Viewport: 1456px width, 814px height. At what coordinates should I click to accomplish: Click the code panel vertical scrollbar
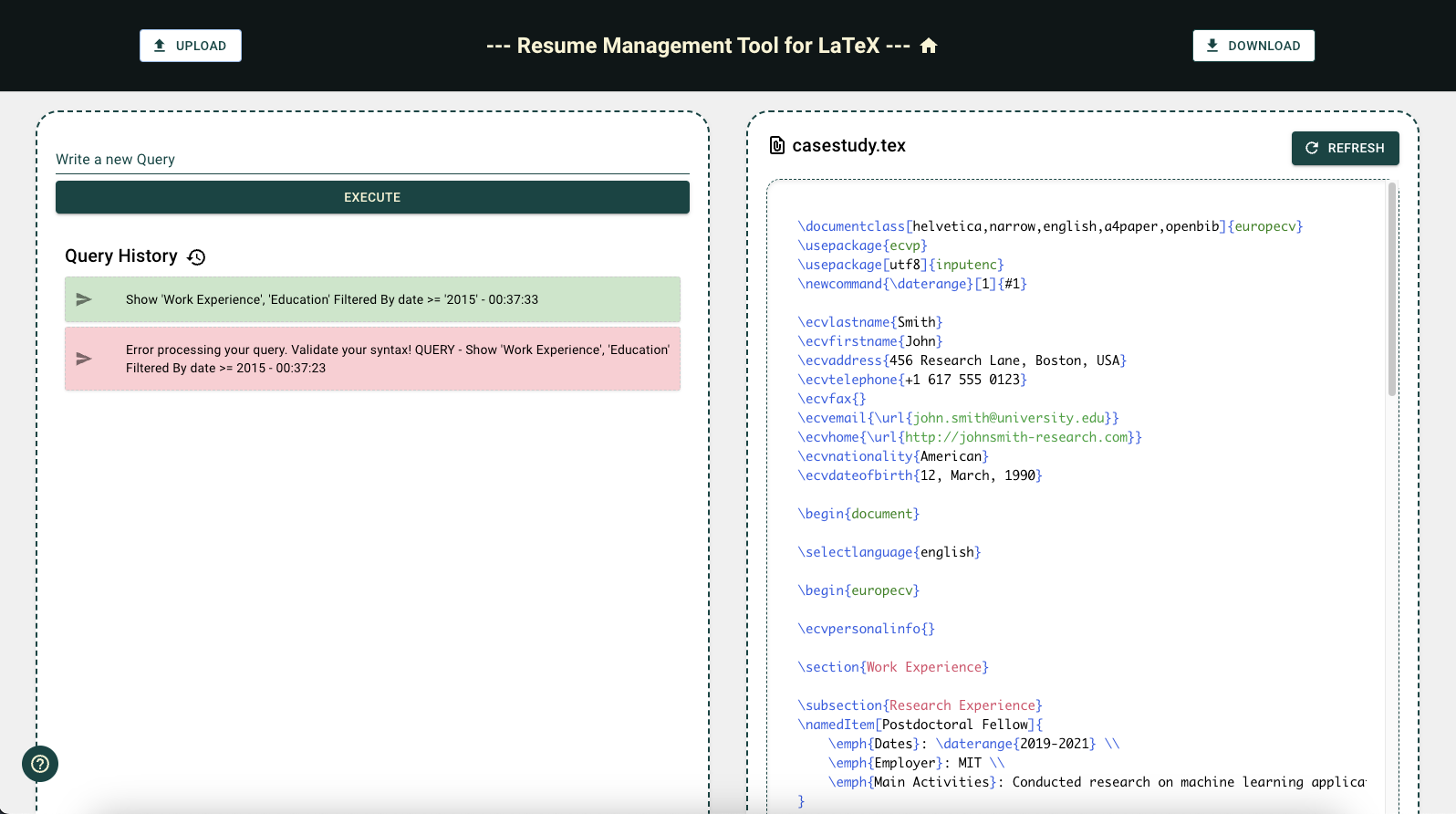[x=1392, y=290]
